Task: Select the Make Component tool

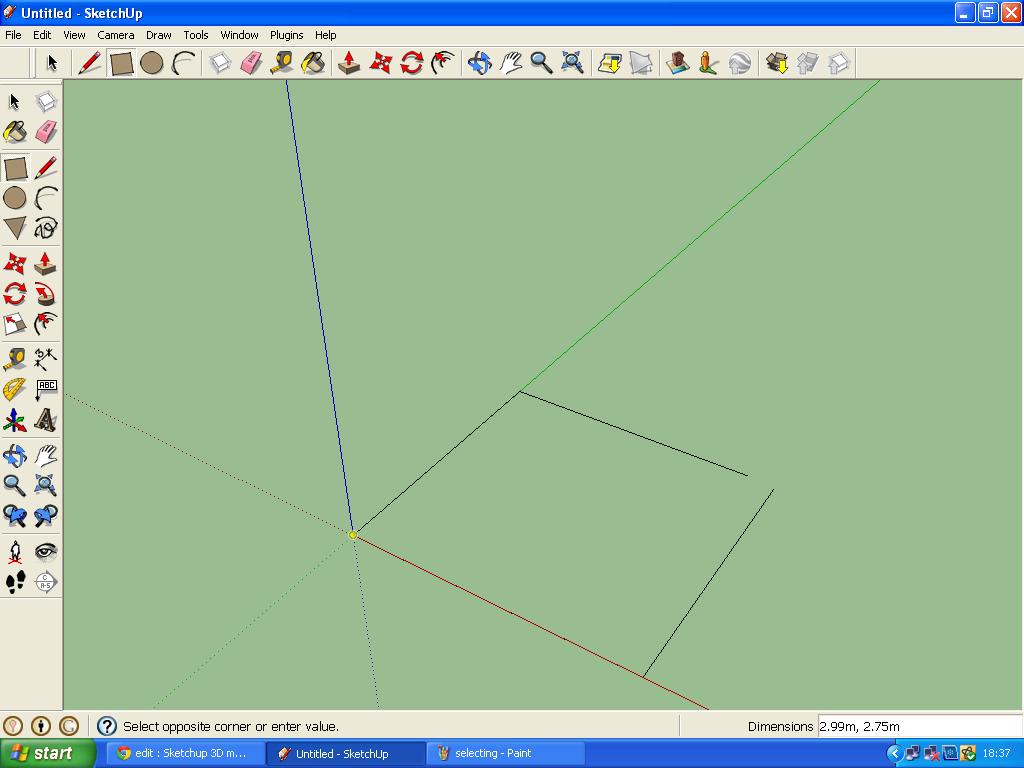Action: 45,100
